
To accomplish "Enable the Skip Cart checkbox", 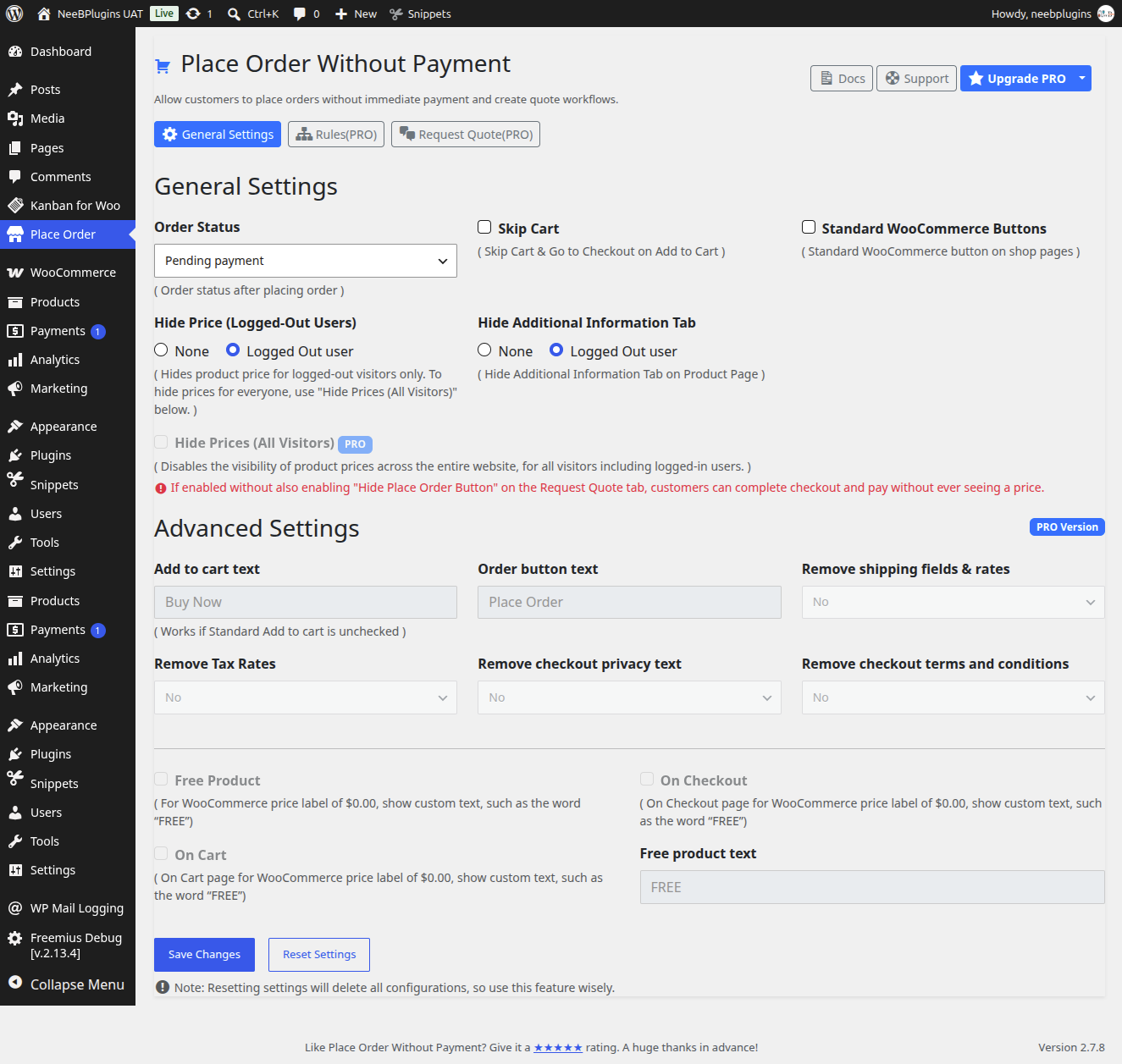I will [x=484, y=227].
